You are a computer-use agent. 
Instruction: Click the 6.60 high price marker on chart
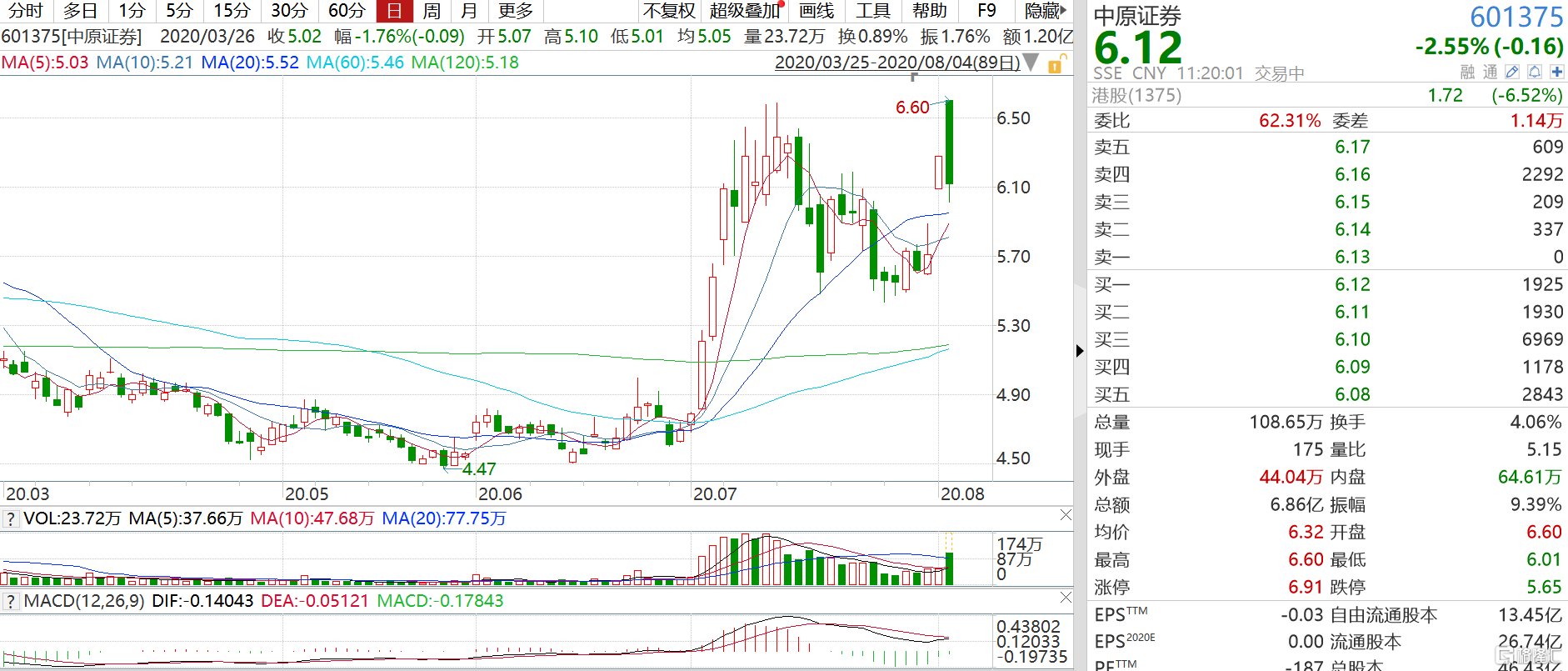pos(912,108)
